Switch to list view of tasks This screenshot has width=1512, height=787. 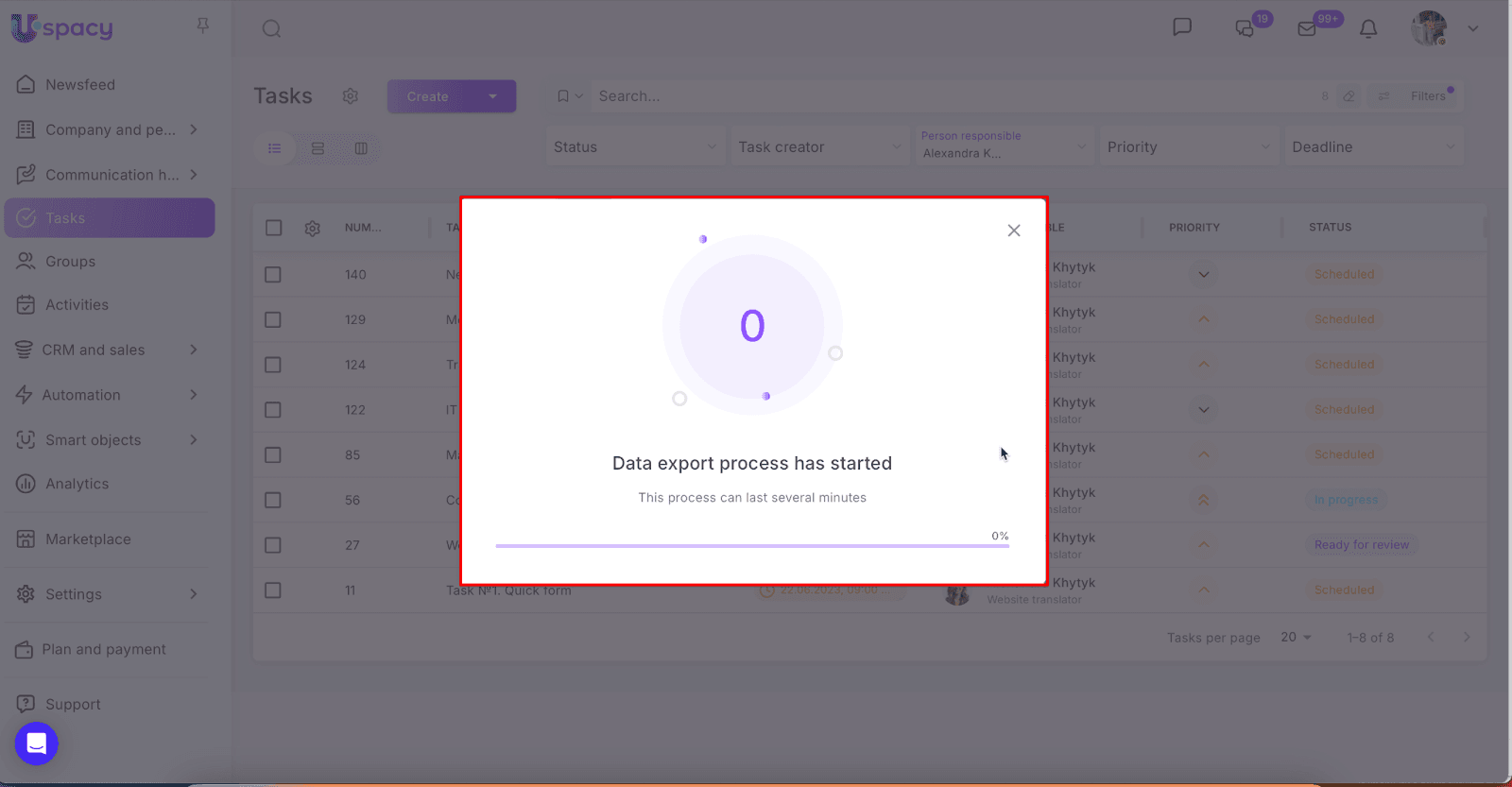tap(275, 148)
